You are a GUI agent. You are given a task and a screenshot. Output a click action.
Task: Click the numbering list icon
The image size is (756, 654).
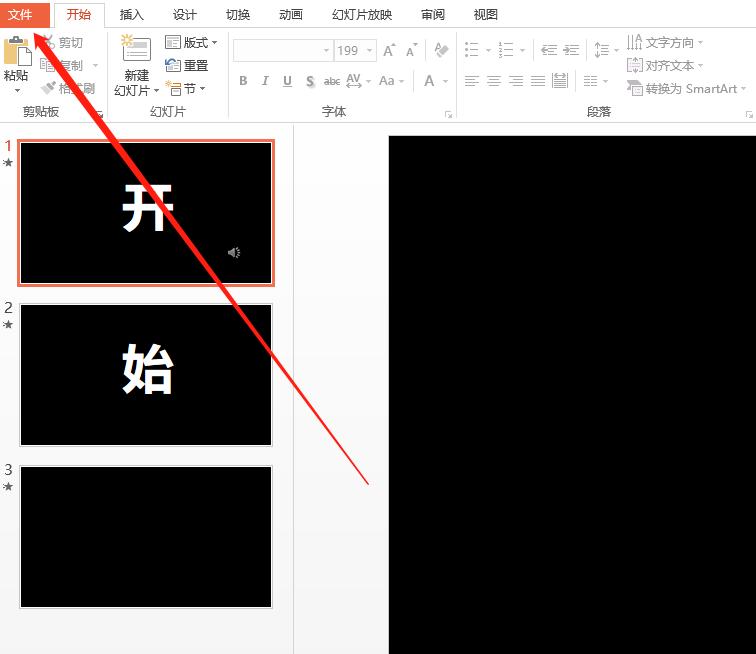point(506,50)
